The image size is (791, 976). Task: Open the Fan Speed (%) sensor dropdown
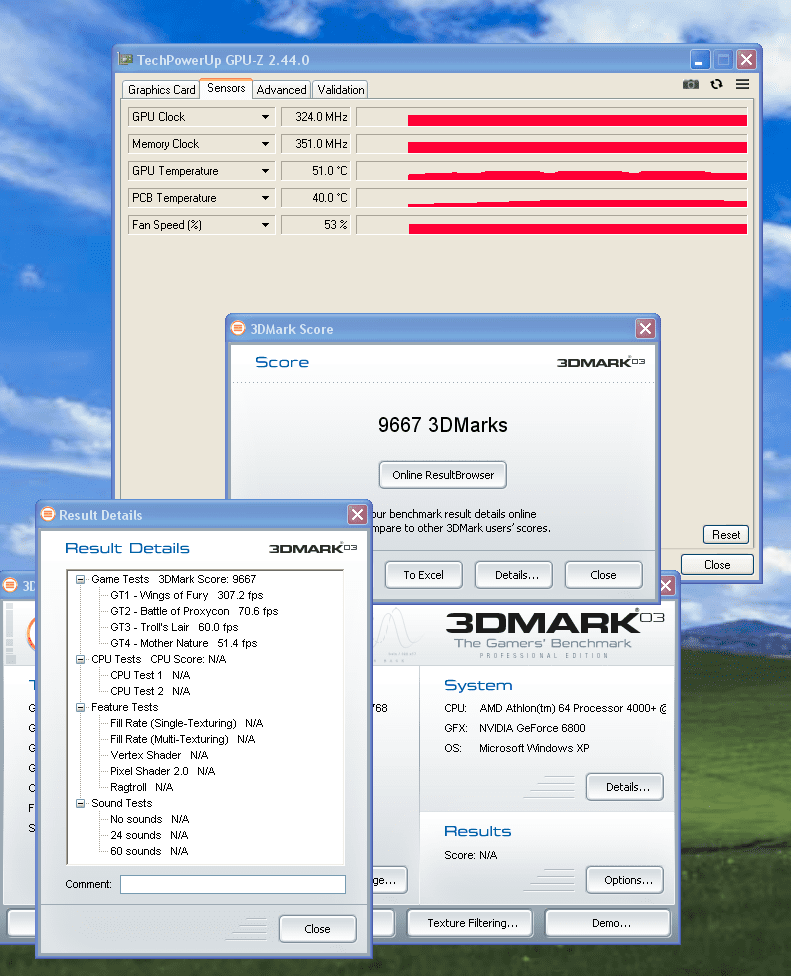coord(265,225)
